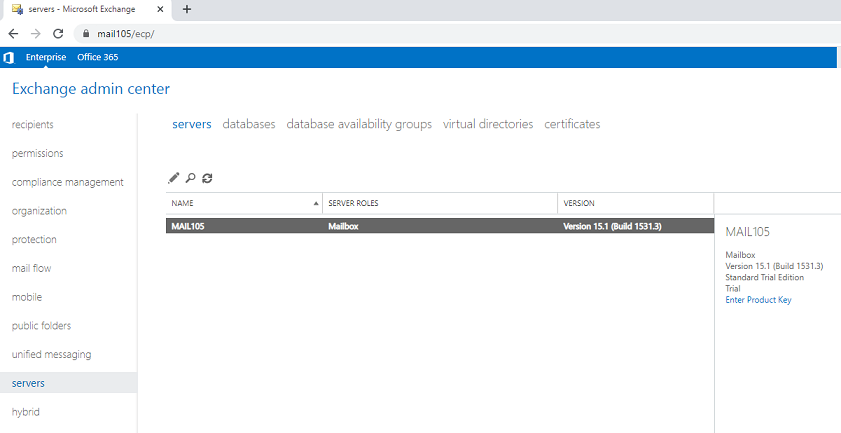Click the Office logo in blue bar

[x=9, y=57]
